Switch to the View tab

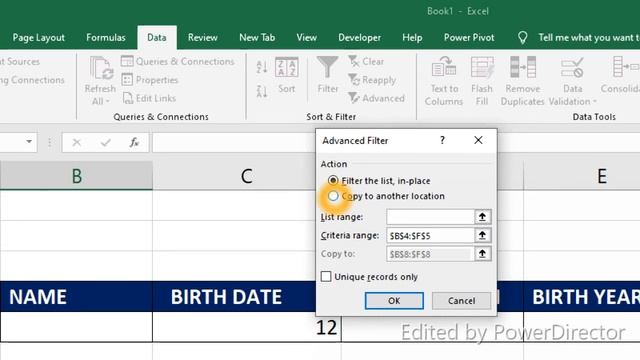click(307, 38)
